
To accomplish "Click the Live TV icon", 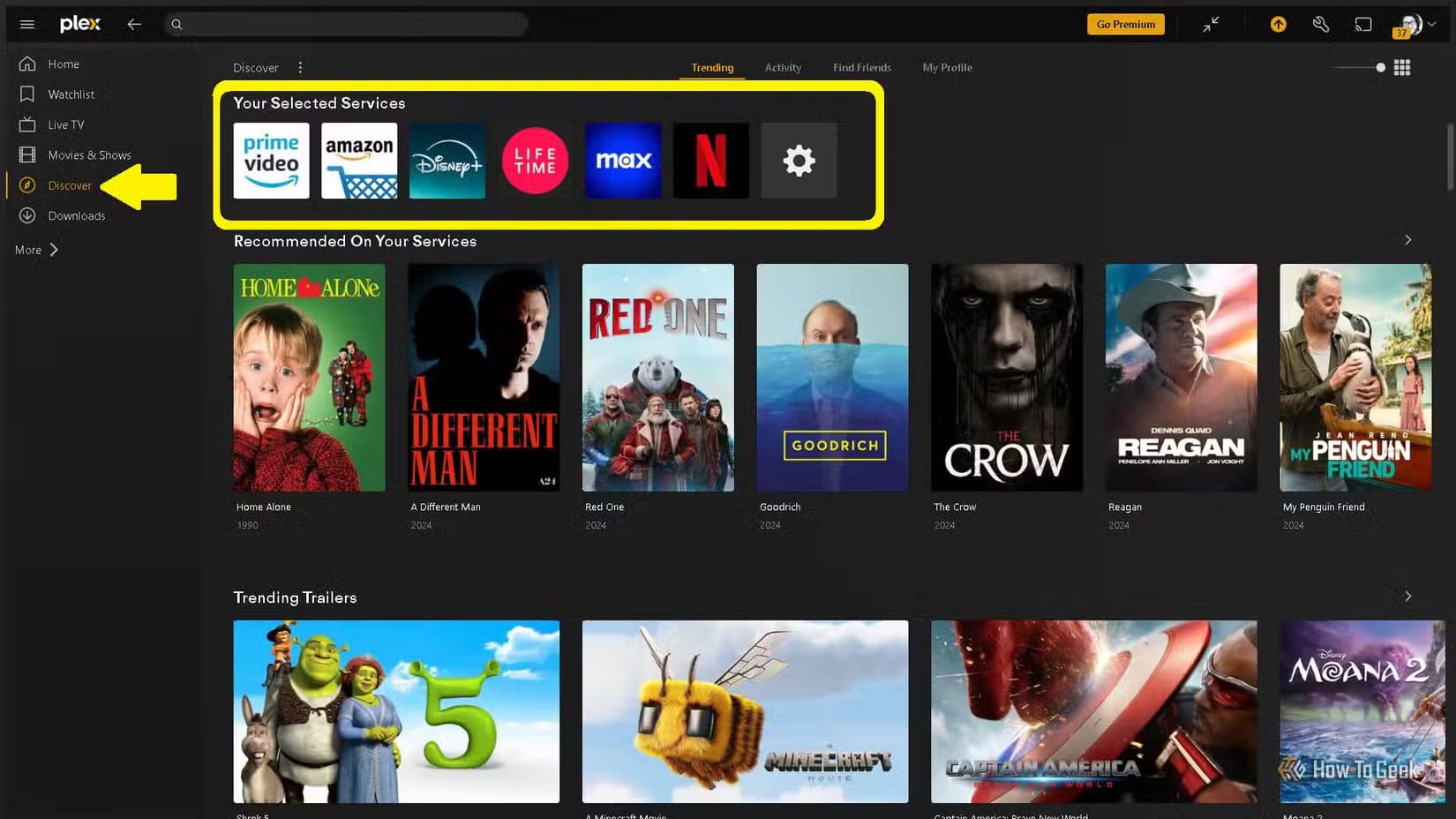I will pyautogui.click(x=27, y=124).
